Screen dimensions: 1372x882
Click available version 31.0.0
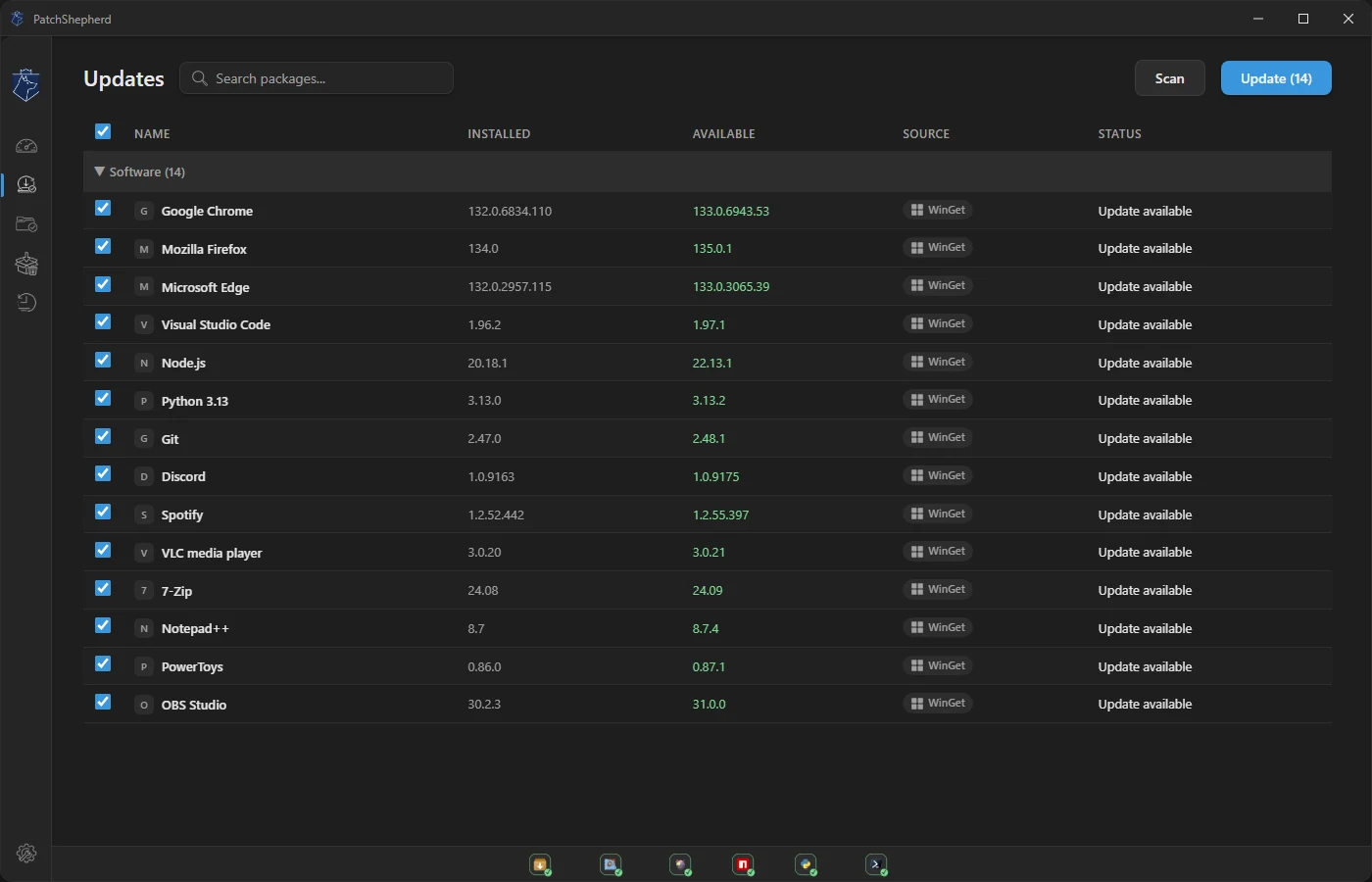[709, 704]
